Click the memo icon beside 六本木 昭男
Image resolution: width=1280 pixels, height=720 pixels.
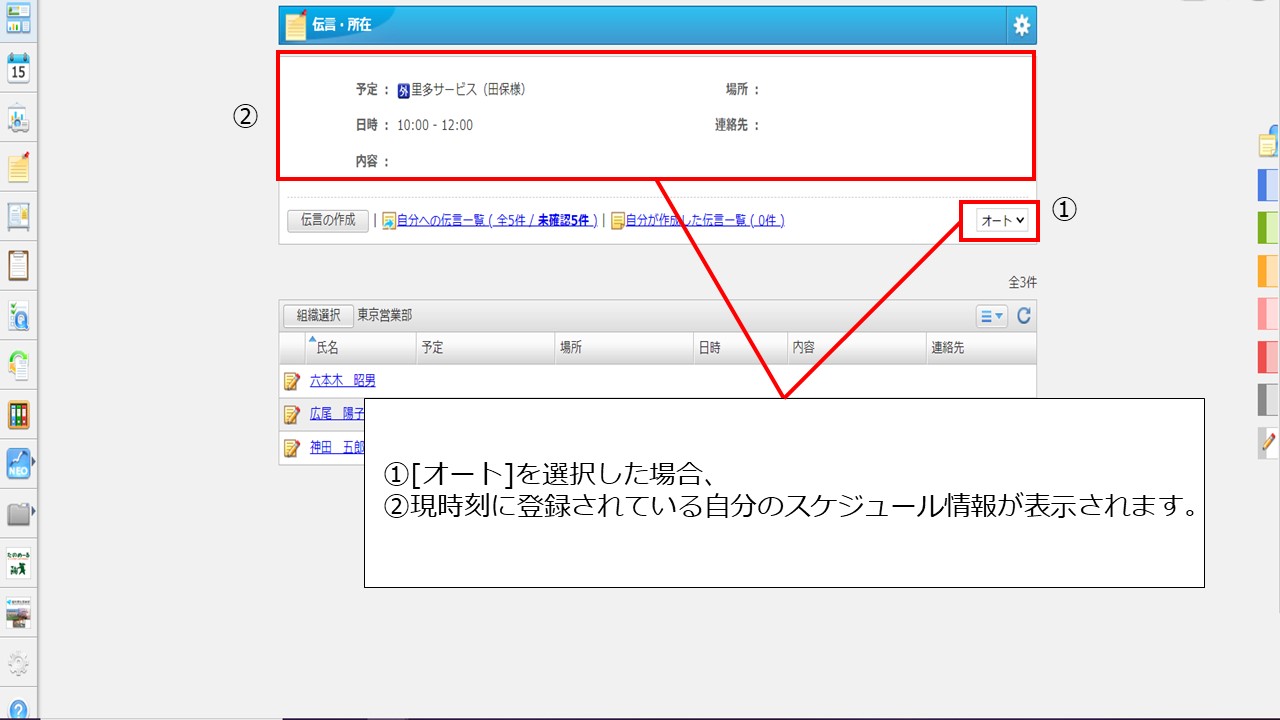tap(292, 381)
